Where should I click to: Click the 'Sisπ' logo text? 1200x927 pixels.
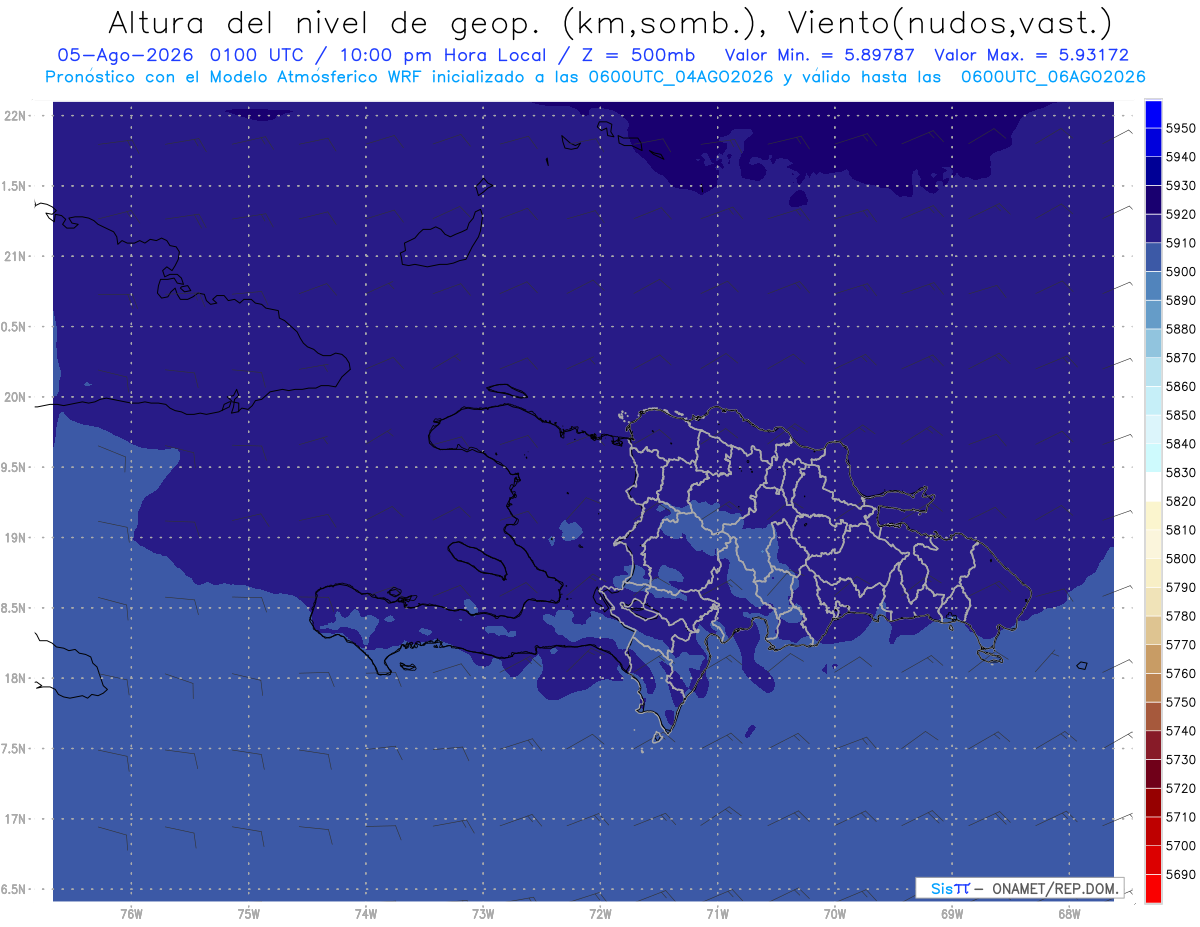(950, 888)
